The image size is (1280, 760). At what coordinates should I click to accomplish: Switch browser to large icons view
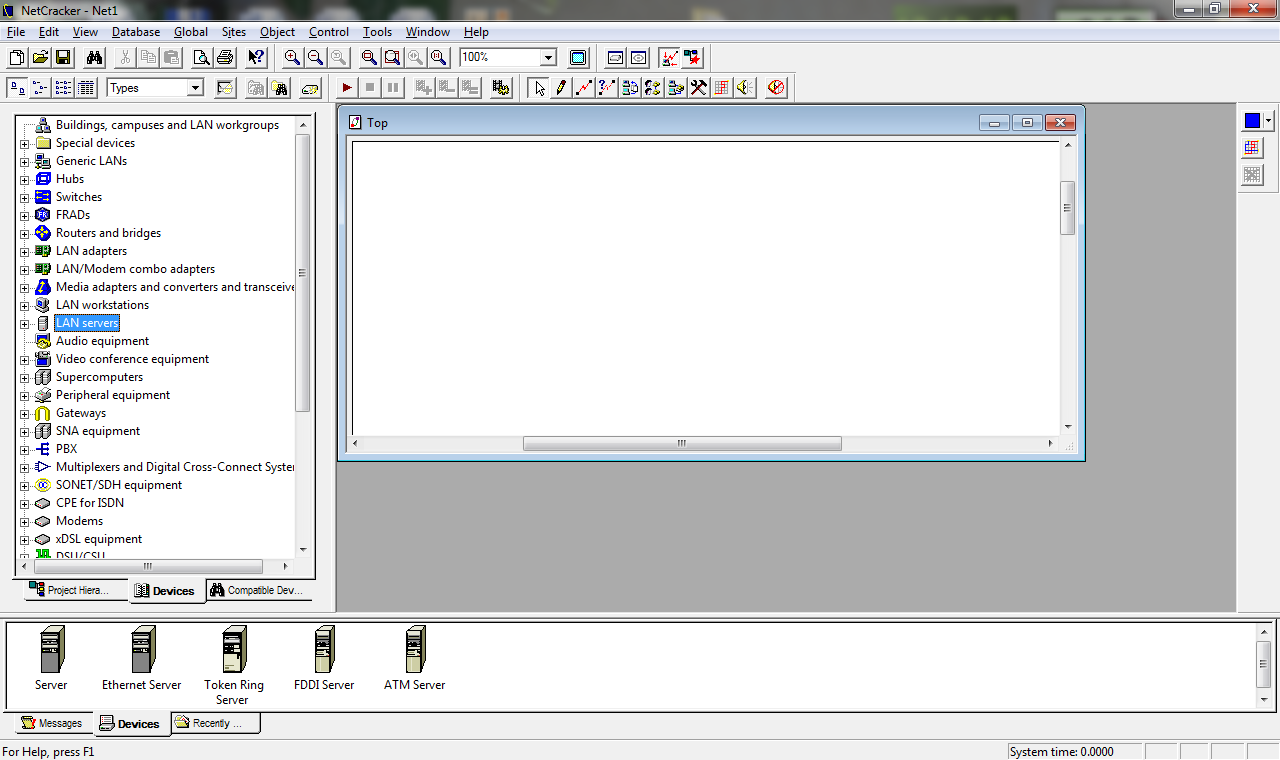click(x=17, y=88)
